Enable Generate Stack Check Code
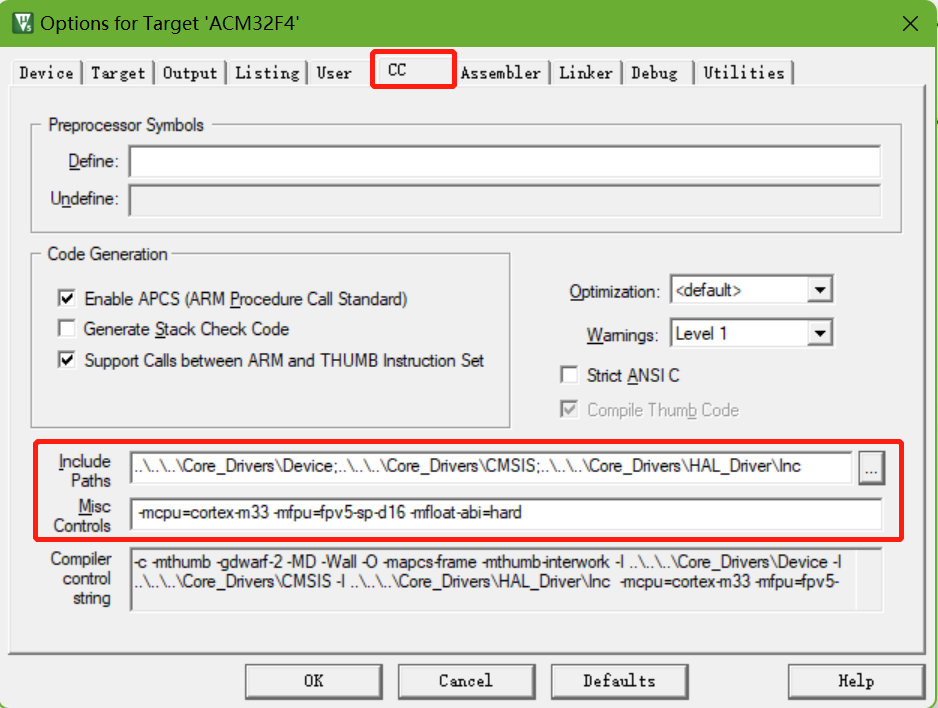 67,329
